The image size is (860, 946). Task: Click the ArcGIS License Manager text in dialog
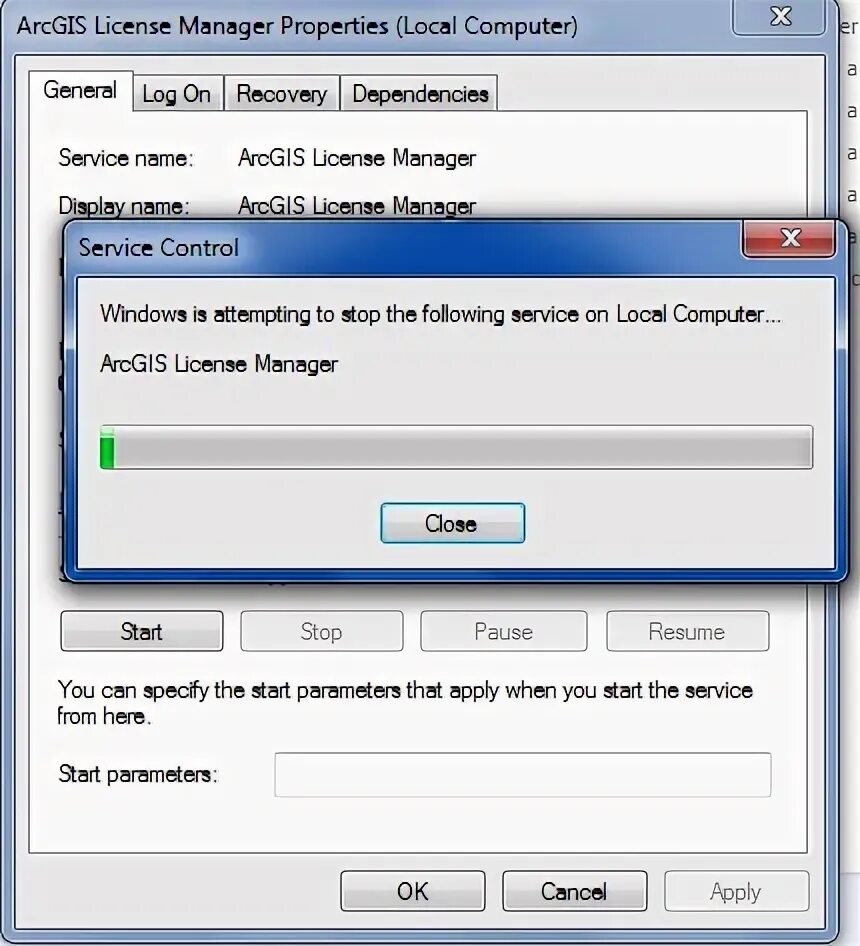tap(219, 364)
